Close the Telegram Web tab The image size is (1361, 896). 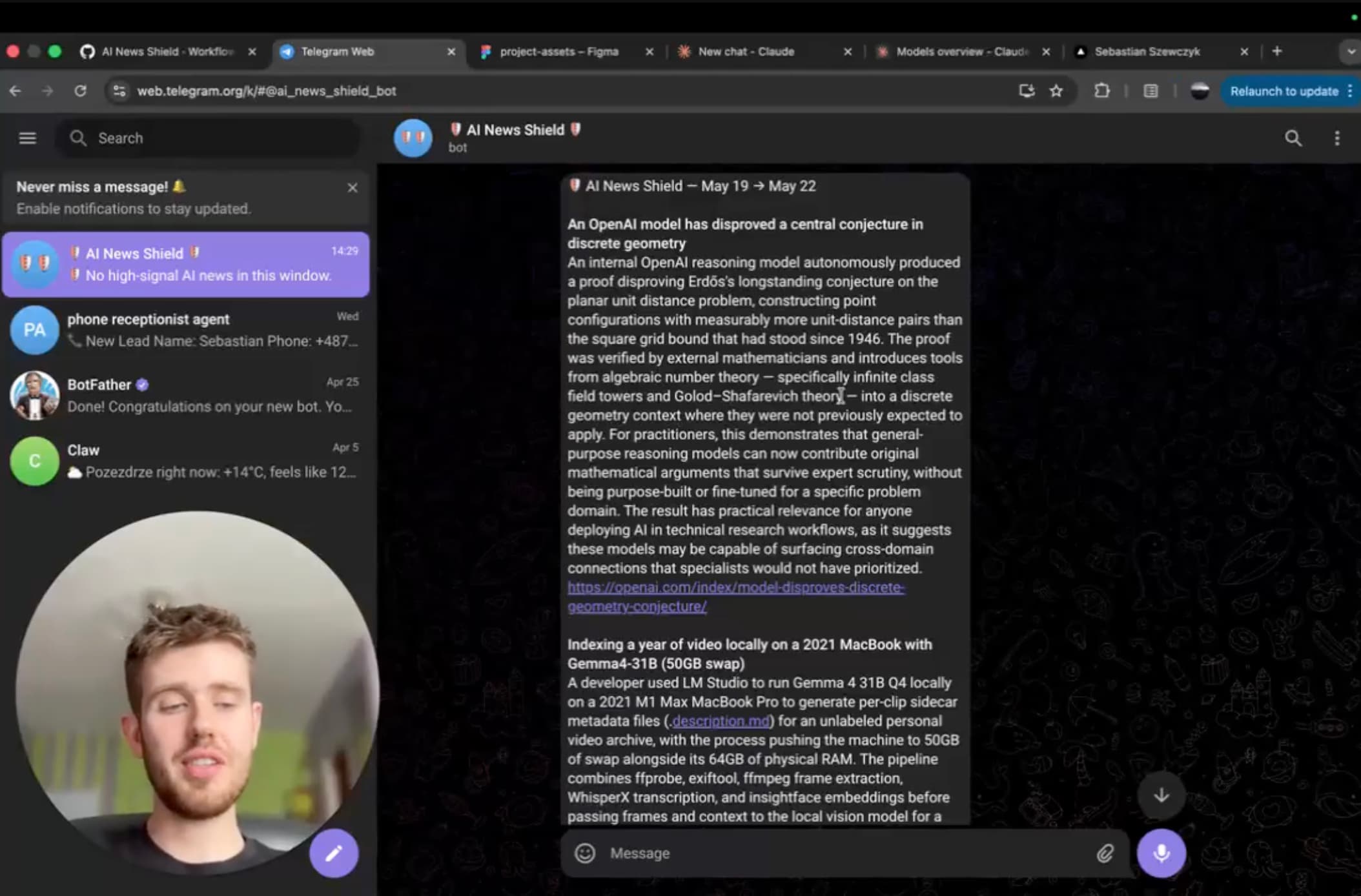pyautogui.click(x=451, y=52)
